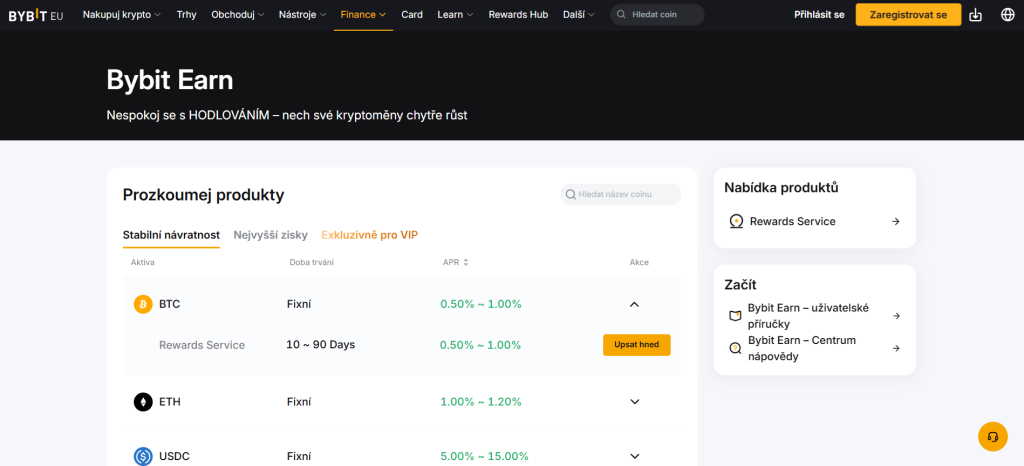Open Bybit Earn – Centrum nápovědy link
This screenshot has width=1024, height=466.
[814, 348]
